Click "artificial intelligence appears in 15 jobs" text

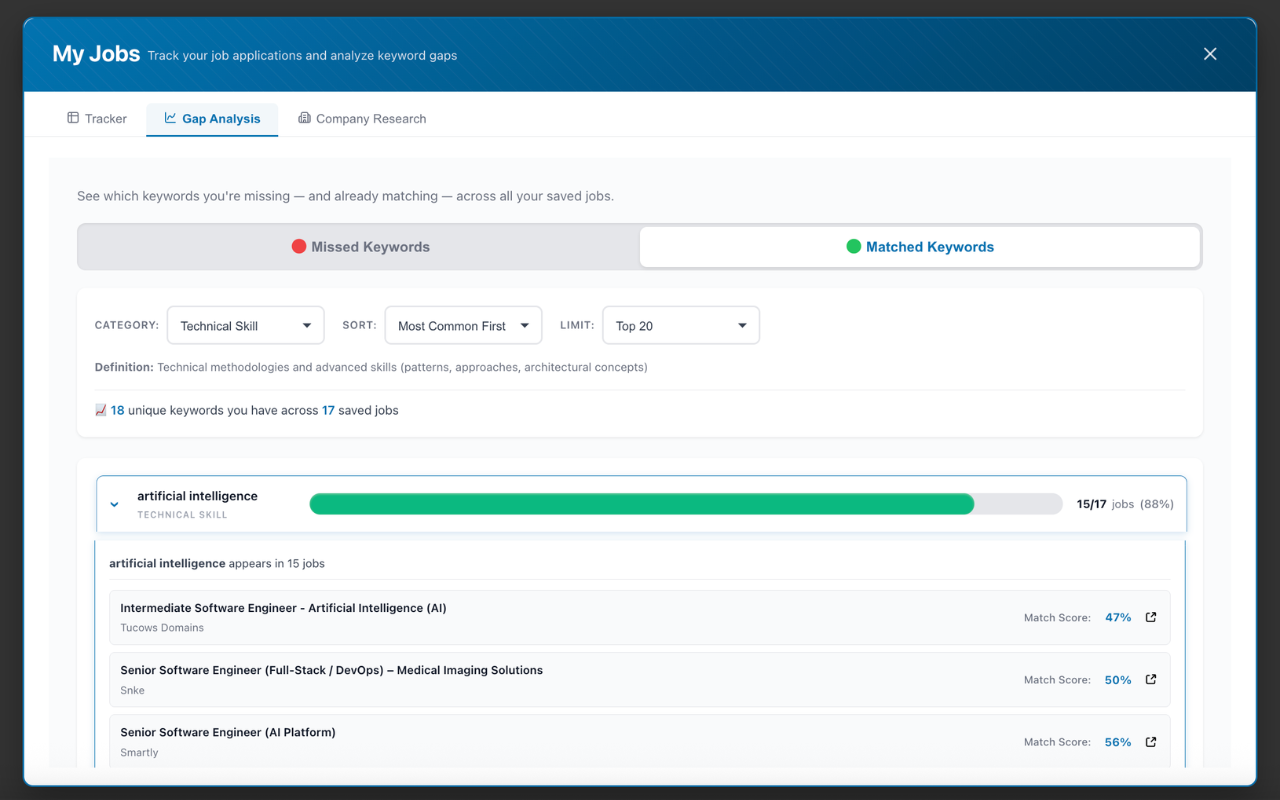[217, 563]
